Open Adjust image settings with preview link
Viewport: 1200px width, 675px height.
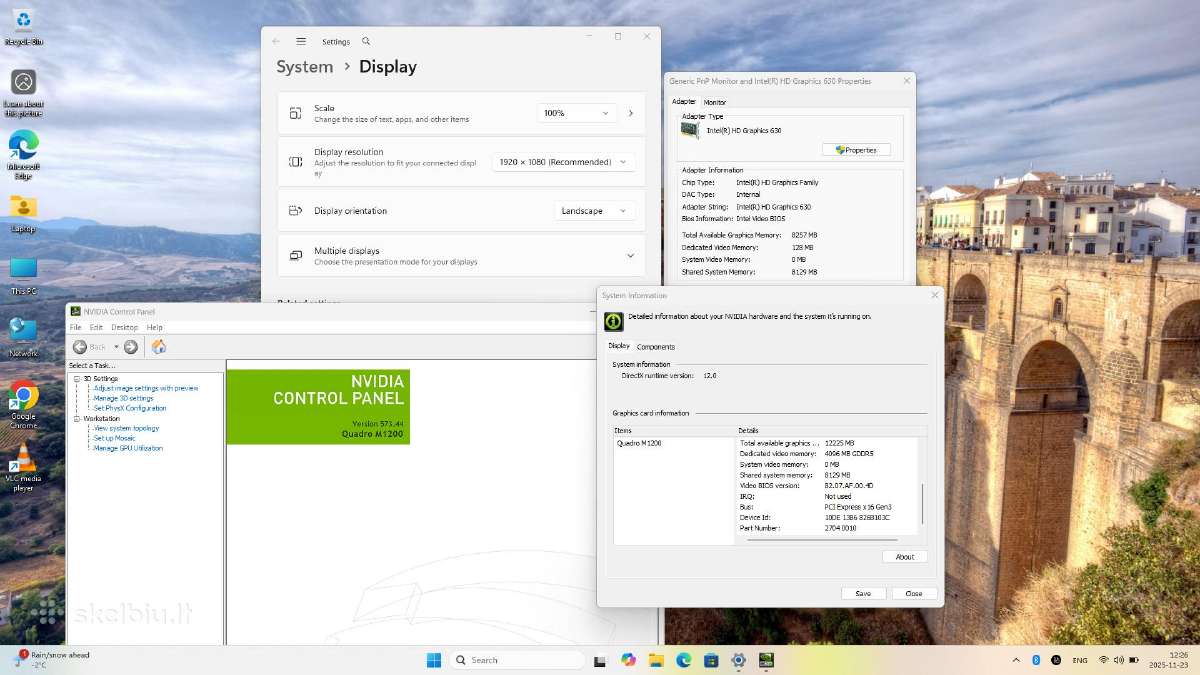click(x=146, y=388)
